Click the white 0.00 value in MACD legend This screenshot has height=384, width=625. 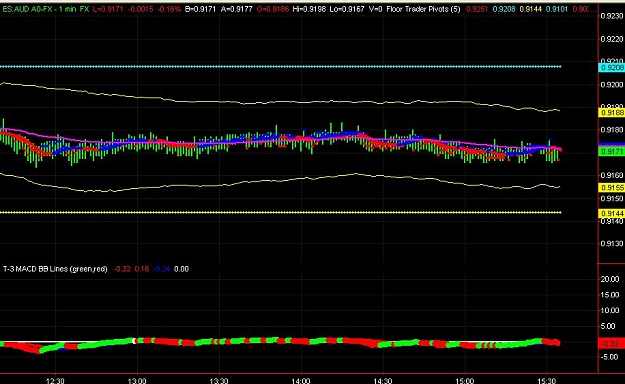tap(181, 269)
